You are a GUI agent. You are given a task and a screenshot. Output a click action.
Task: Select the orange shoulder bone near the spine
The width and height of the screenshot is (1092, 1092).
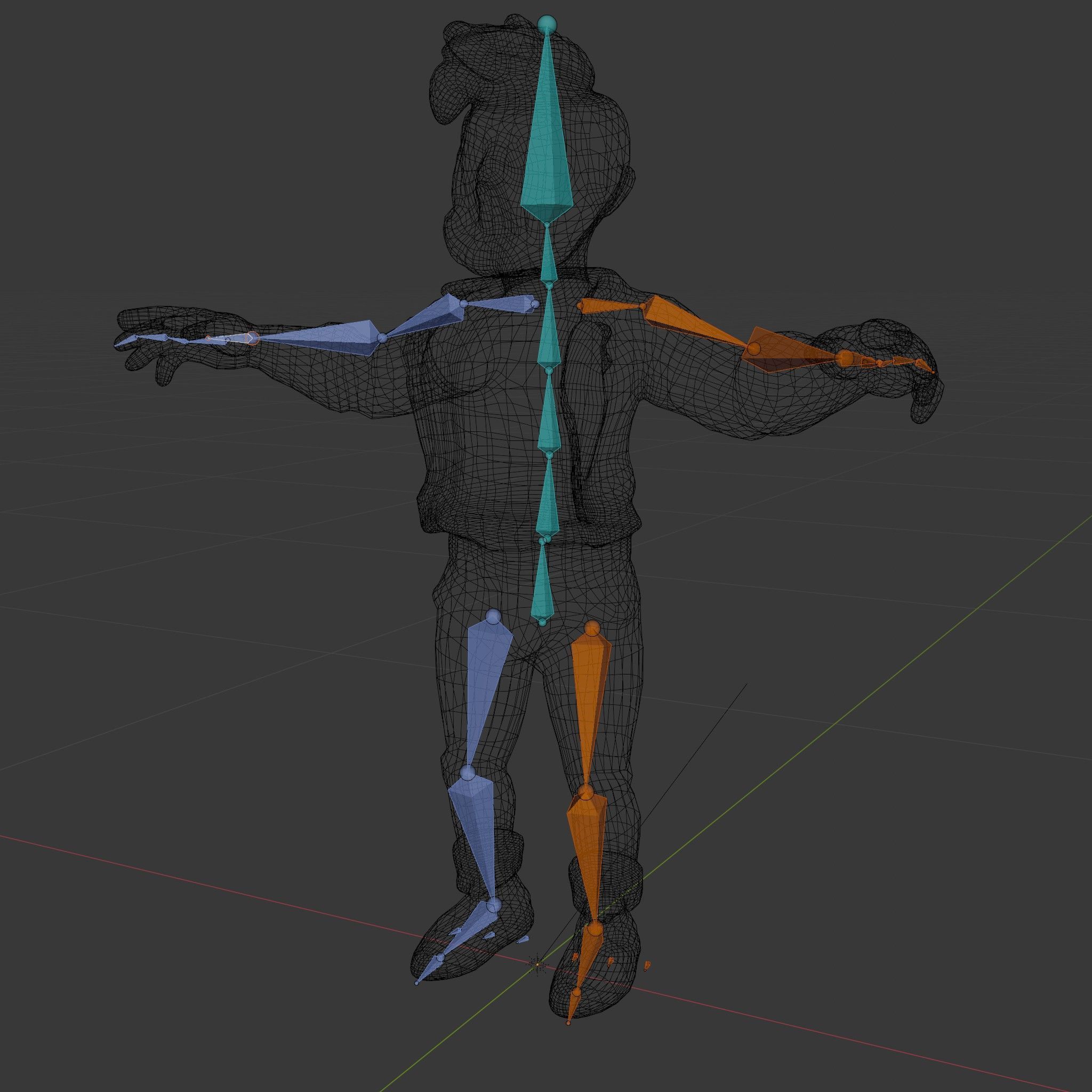(x=612, y=306)
